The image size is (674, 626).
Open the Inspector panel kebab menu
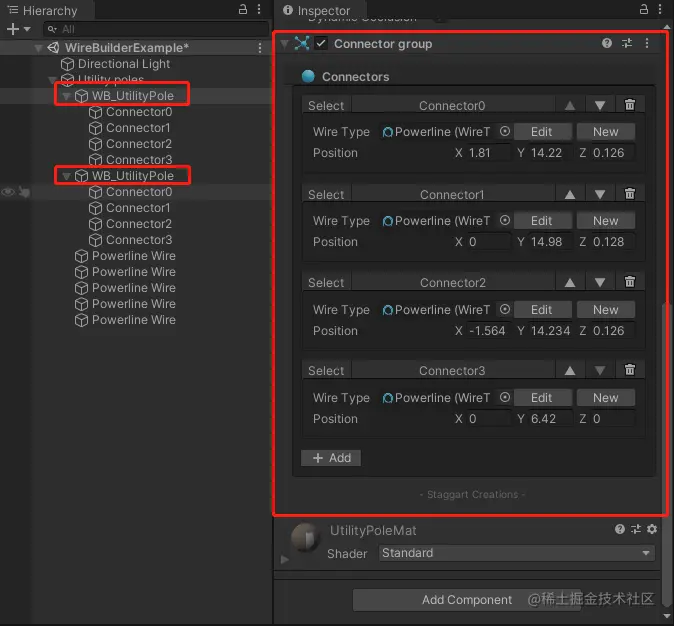(660, 9)
